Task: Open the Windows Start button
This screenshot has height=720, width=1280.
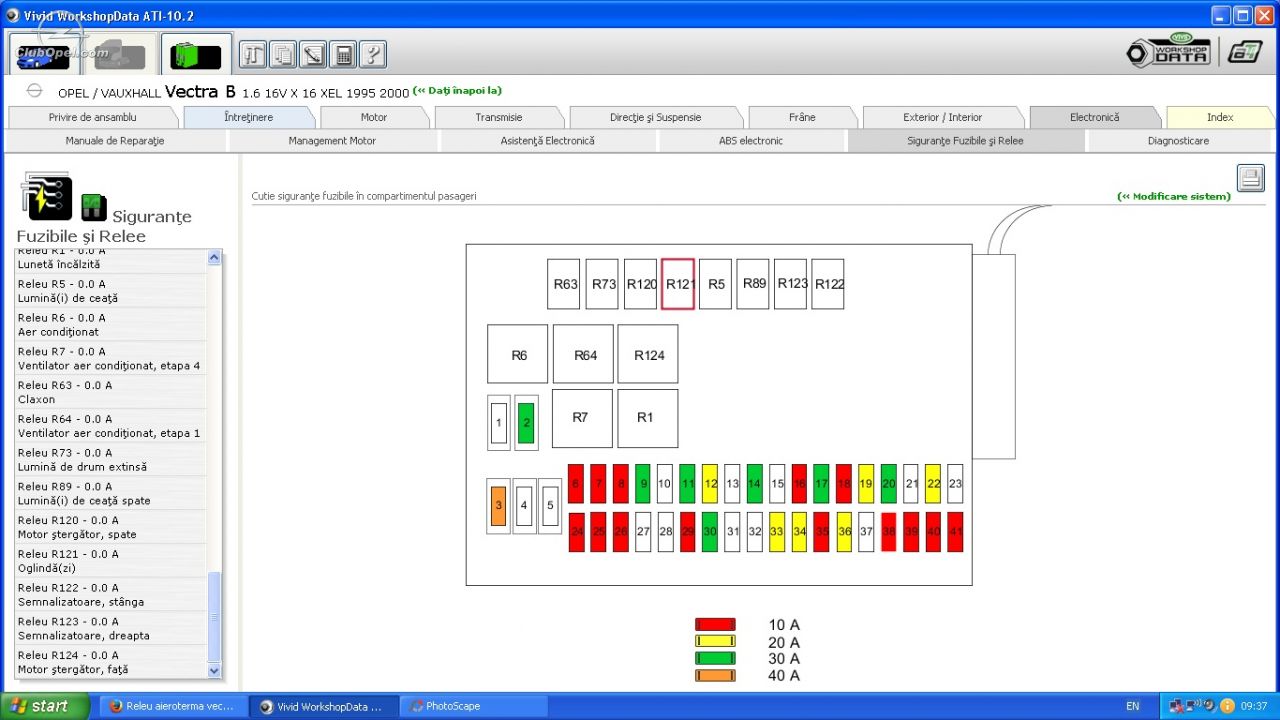Action: (44, 706)
